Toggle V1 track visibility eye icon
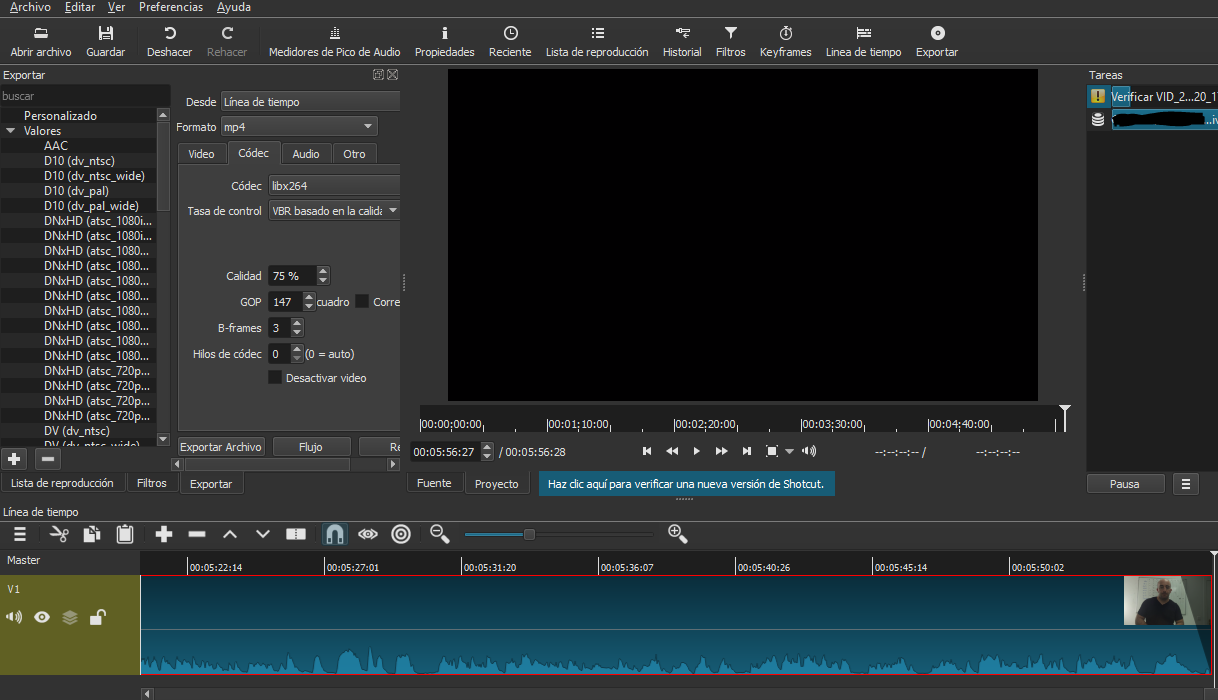The height and width of the screenshot is (700, 1218). click(42, 617)
